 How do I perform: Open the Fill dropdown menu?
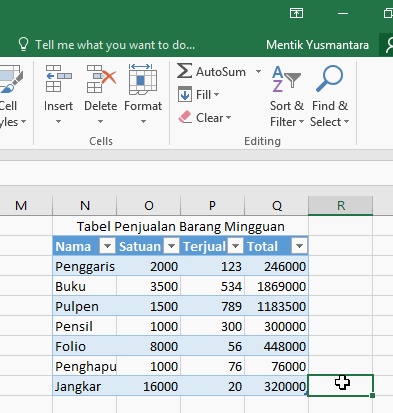pyautogui.click(x=216, y=95)
